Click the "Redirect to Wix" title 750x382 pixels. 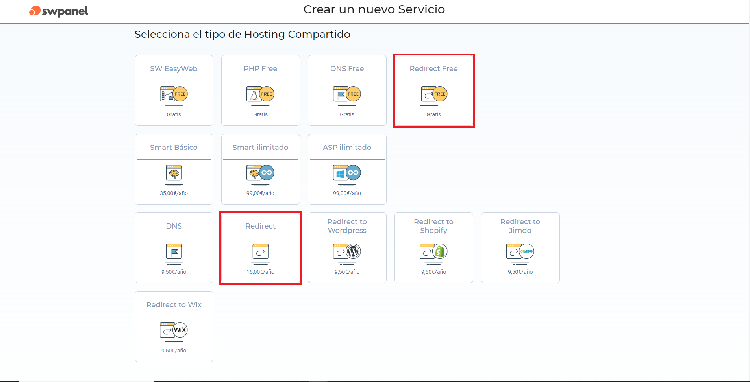tap(174, 305)
